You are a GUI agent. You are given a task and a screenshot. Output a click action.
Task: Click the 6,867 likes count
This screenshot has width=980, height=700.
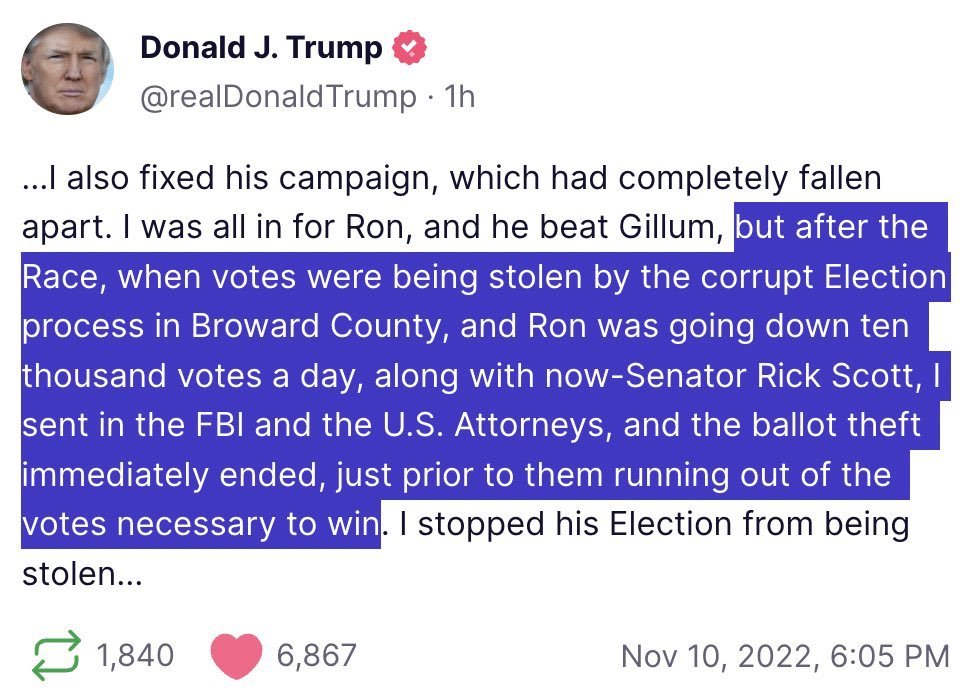[316, 656]
